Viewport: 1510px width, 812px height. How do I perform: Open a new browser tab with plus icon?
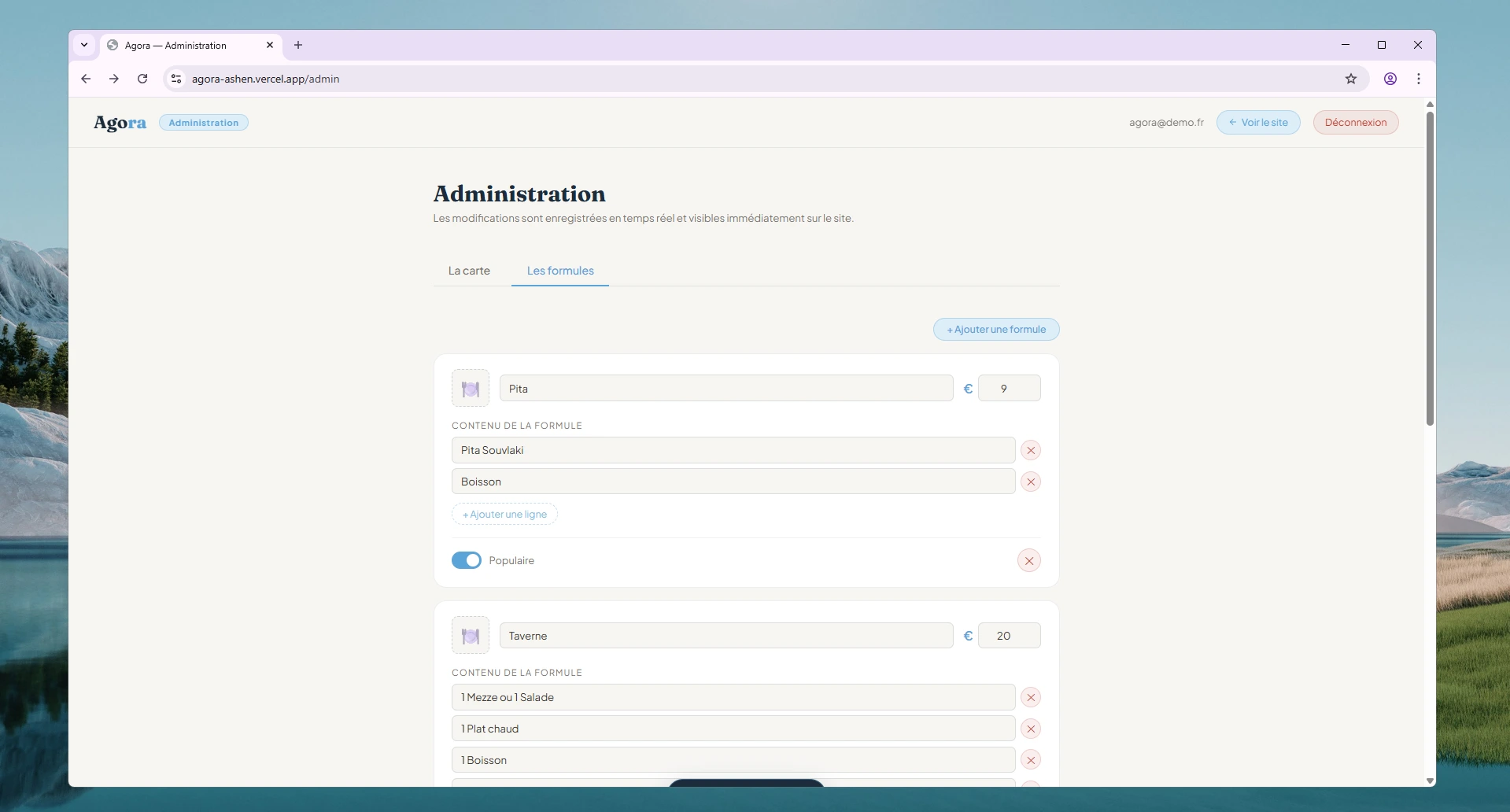297,45
